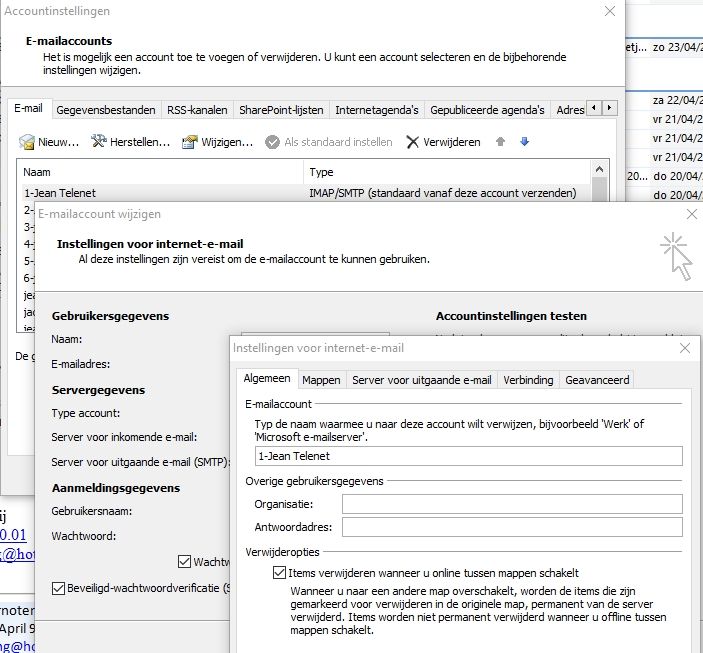Screen dimensions: 703x653
Task: Select the E-mail tab
Action: coord(28,109)
